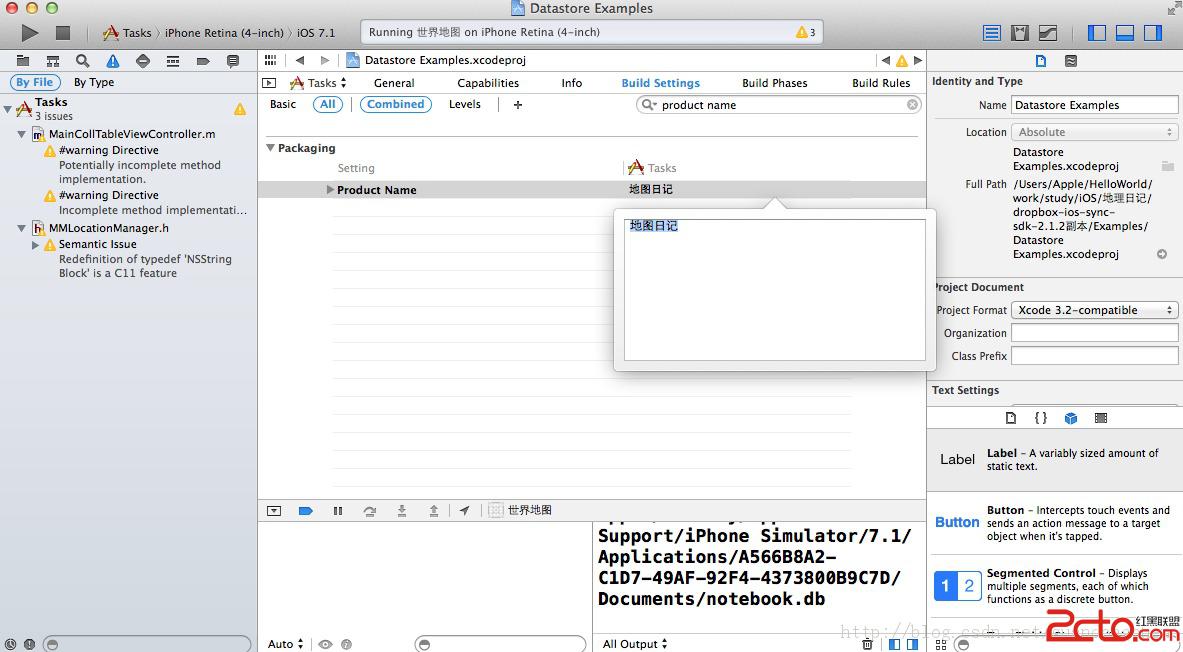Open the search navigator magnifier icon
This screenshot has width=1183, height=652.
click(83, 61)
